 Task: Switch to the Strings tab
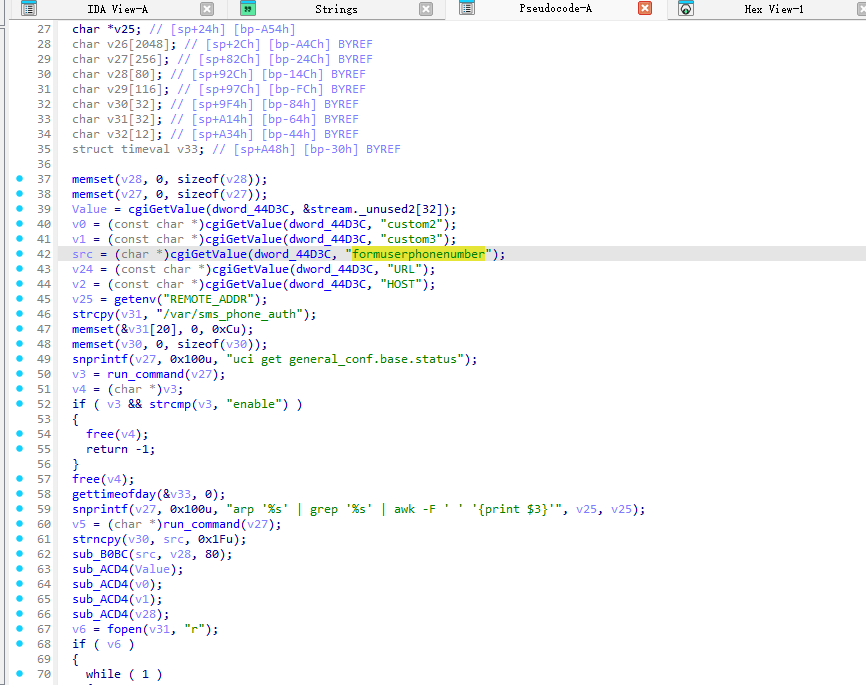[336, 9]
